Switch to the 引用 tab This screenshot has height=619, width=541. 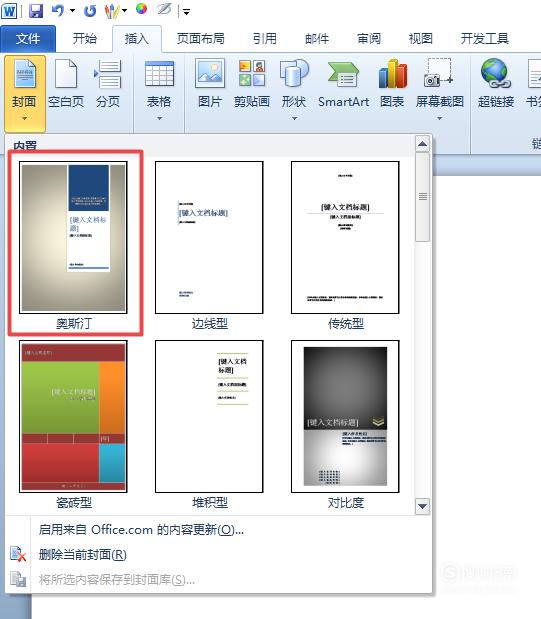265,38
